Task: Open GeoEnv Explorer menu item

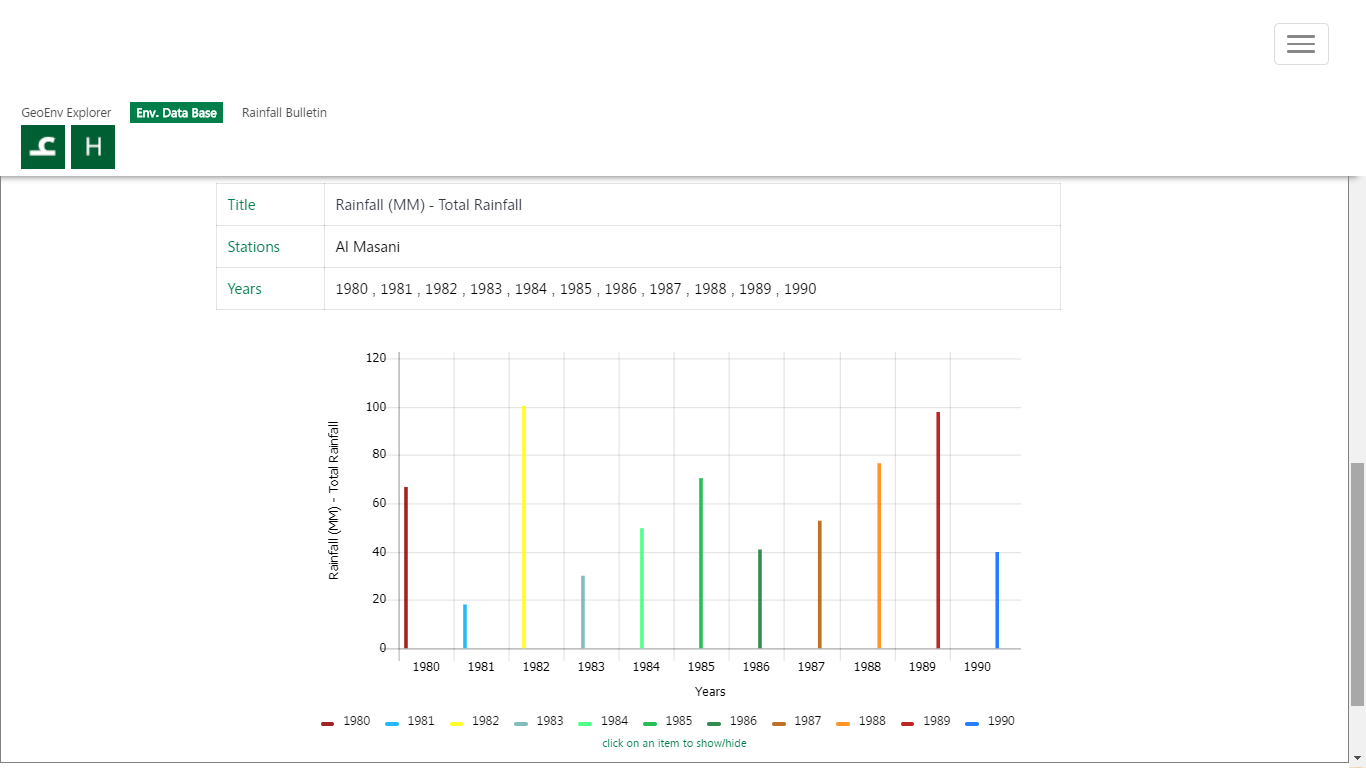Action: tap(67, 113)
